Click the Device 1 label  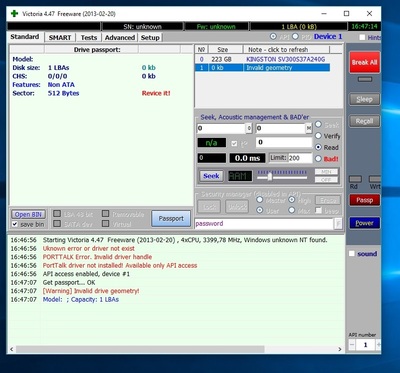pyautogui.click(x=328, y=37)
